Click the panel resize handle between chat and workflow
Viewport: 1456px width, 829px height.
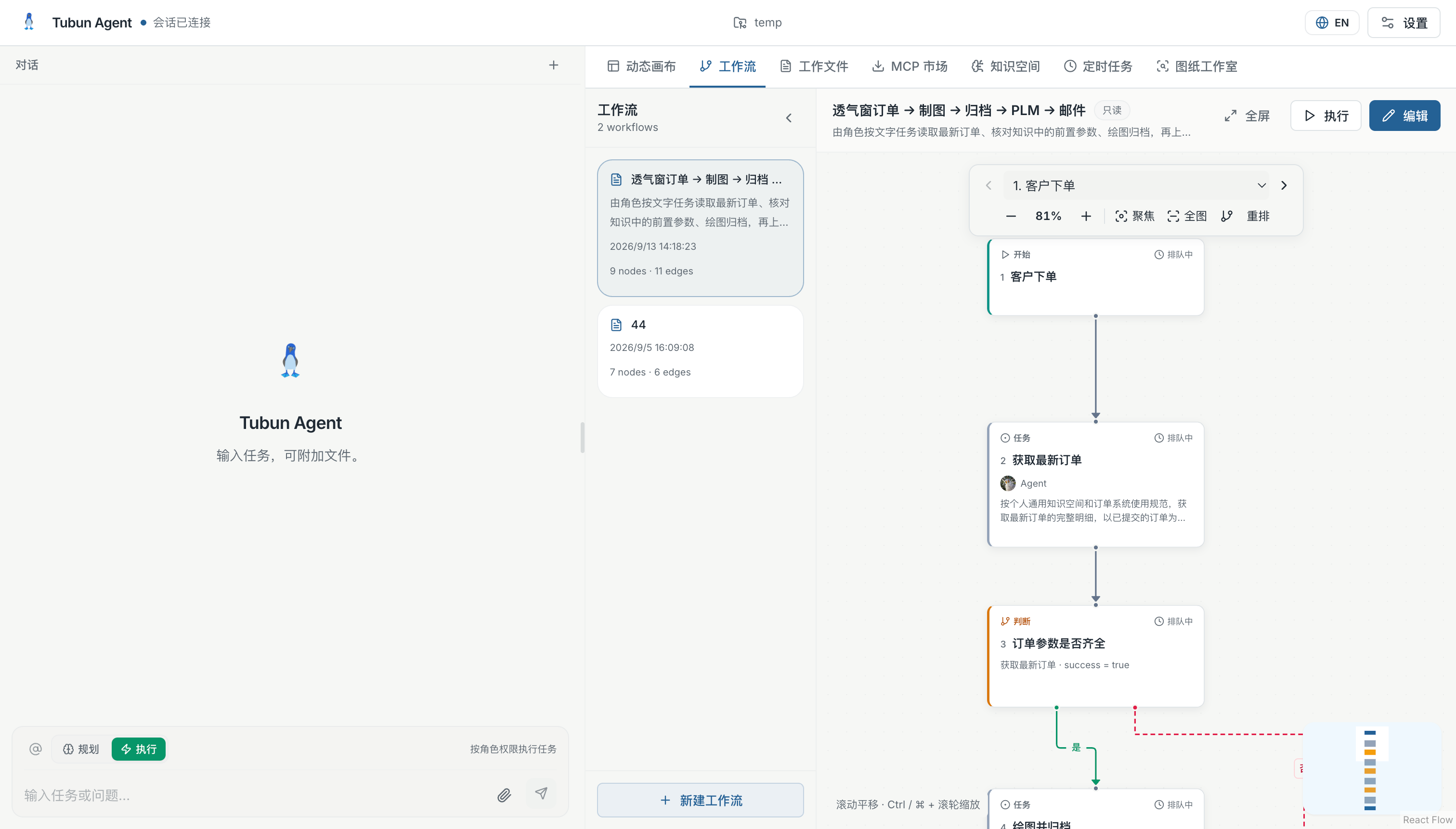[x=583, y=437]
